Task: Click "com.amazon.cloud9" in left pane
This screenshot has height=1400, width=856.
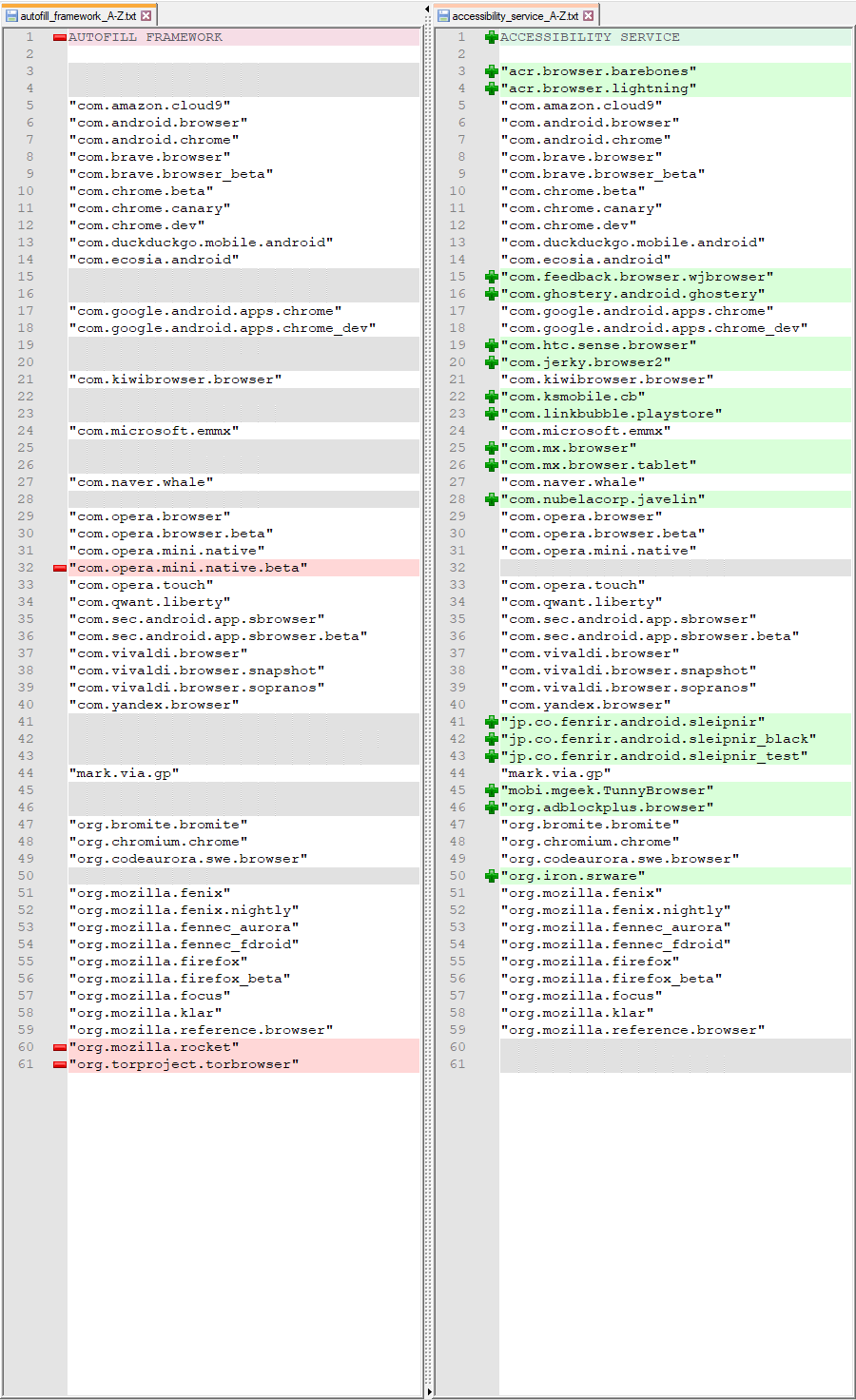Action: coord(149,106)
